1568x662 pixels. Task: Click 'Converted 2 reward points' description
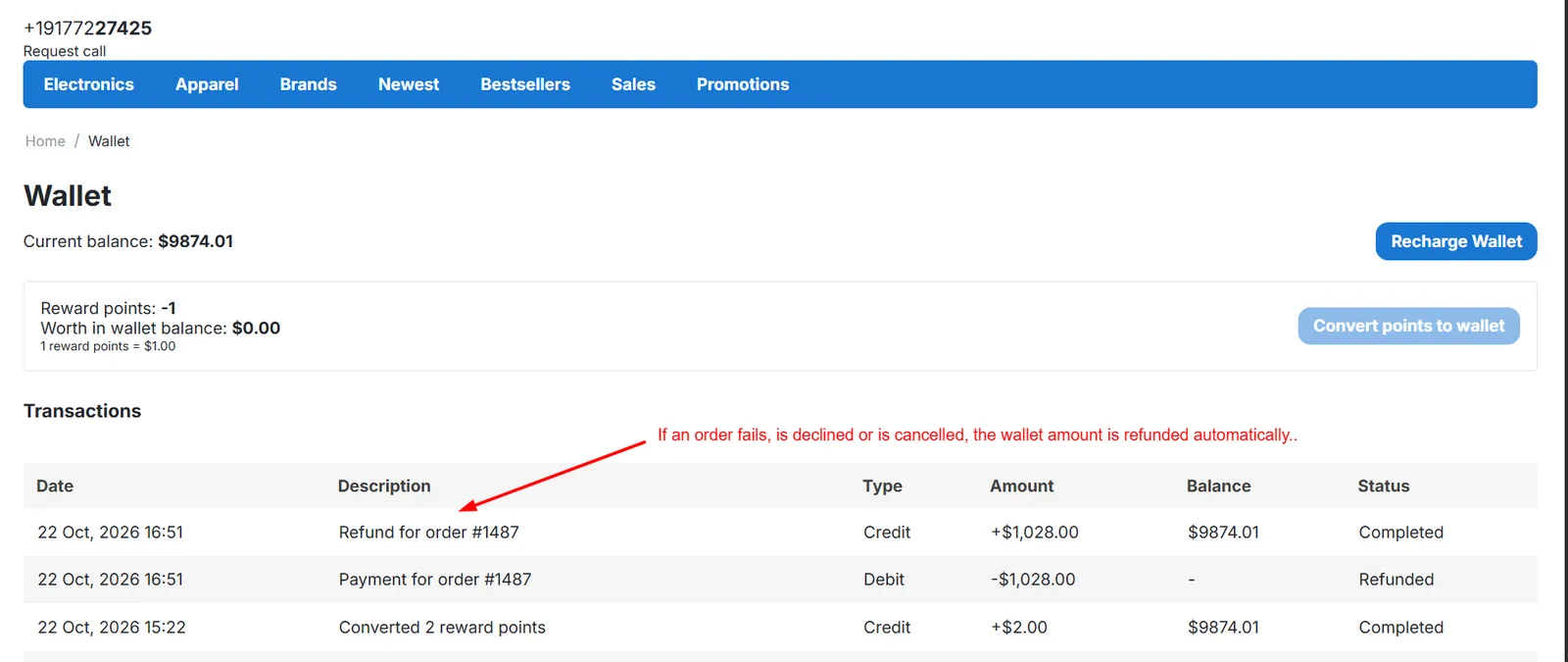coord(442,628)
